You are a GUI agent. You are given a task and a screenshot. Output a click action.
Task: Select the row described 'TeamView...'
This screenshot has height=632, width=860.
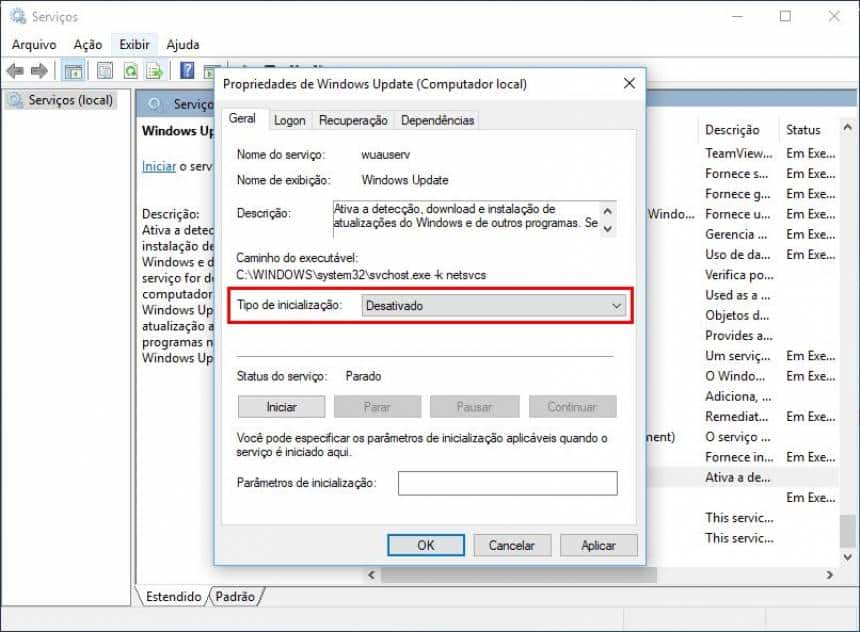coord(738,154)
